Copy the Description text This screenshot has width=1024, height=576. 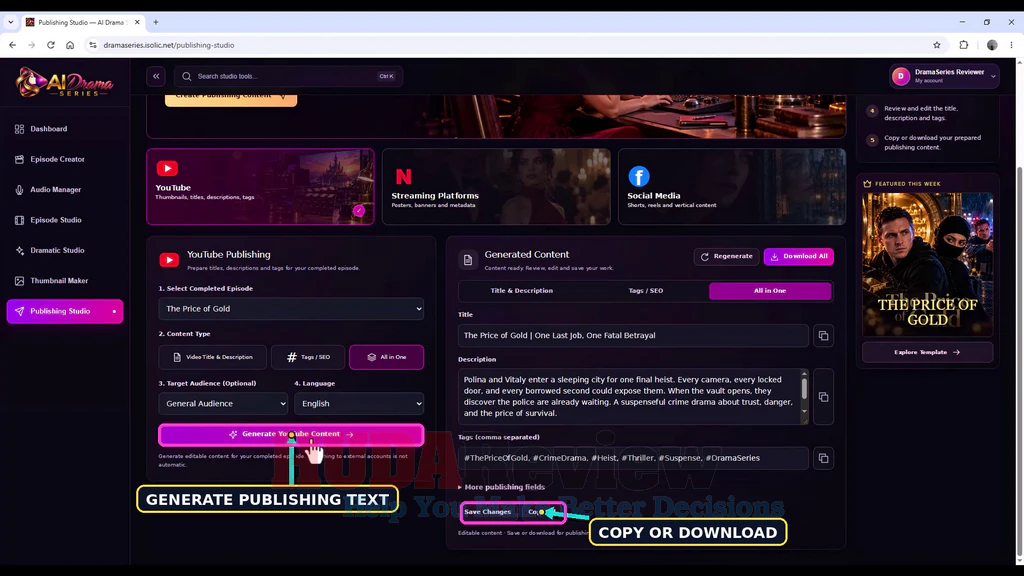pos(824,397)
